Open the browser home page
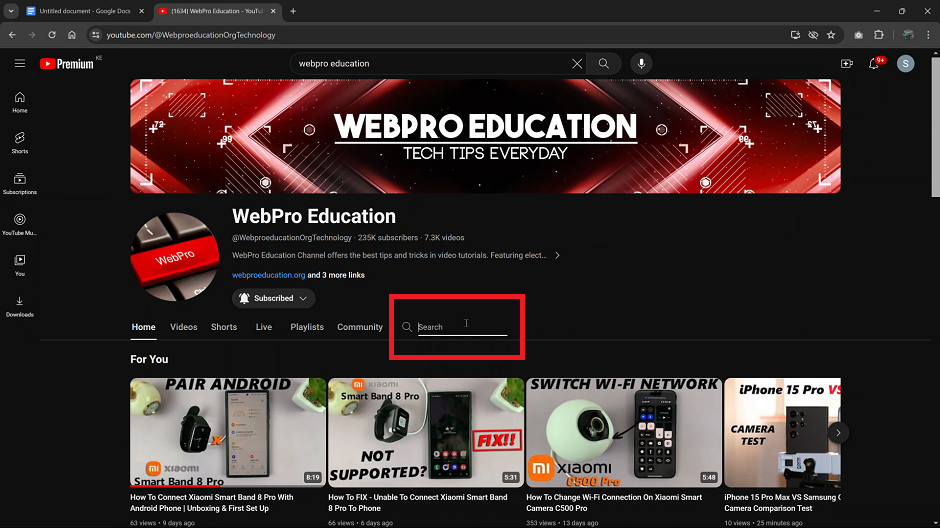 72,35
